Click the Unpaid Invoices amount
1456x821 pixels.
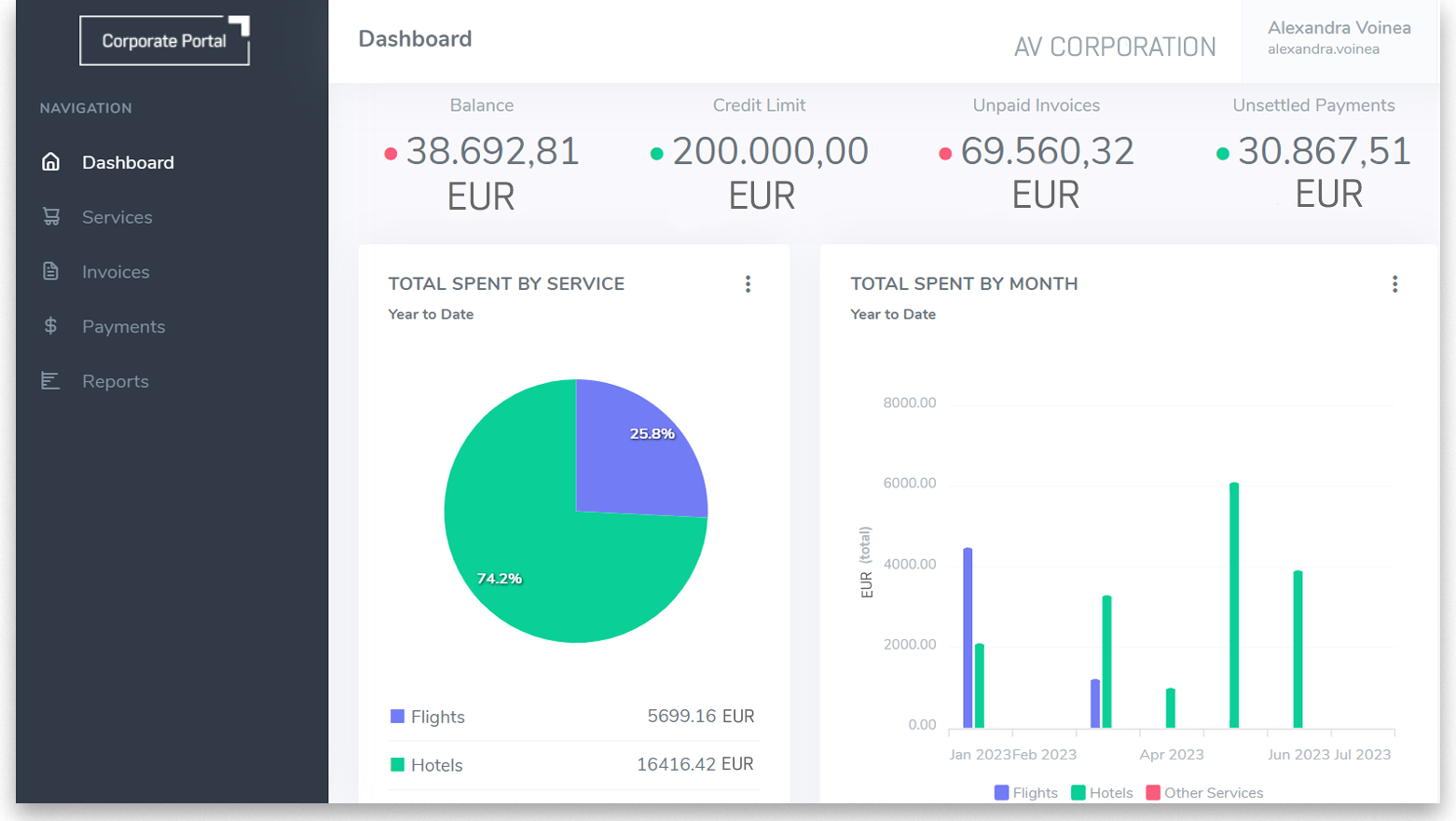click(1044, 151)
